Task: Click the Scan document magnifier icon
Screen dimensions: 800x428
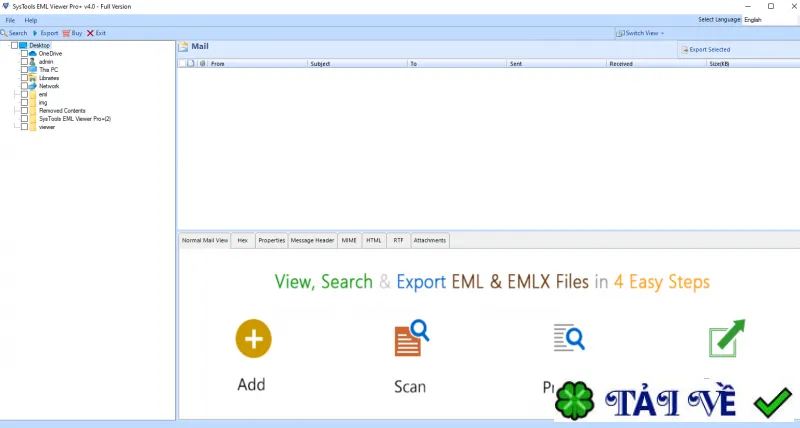Action: point(412,338)
